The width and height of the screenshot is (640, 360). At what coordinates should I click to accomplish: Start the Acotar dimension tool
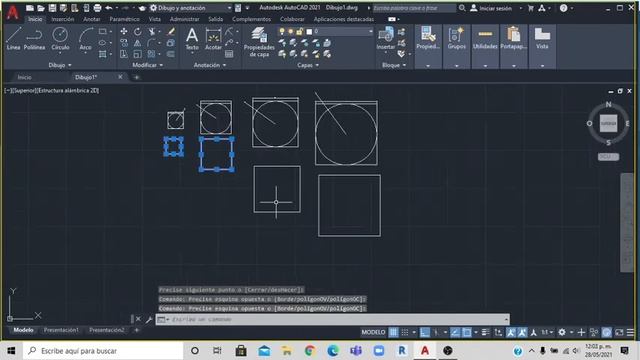213,39
